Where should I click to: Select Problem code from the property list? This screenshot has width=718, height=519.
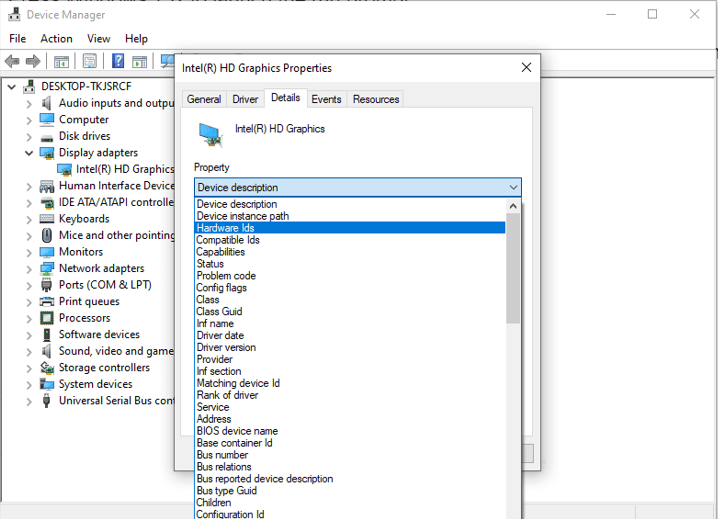click(350, 275)
